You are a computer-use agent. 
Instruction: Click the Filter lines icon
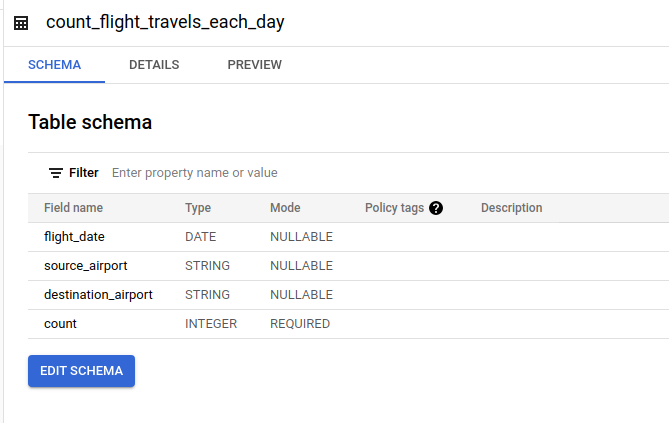coord(56,173)
